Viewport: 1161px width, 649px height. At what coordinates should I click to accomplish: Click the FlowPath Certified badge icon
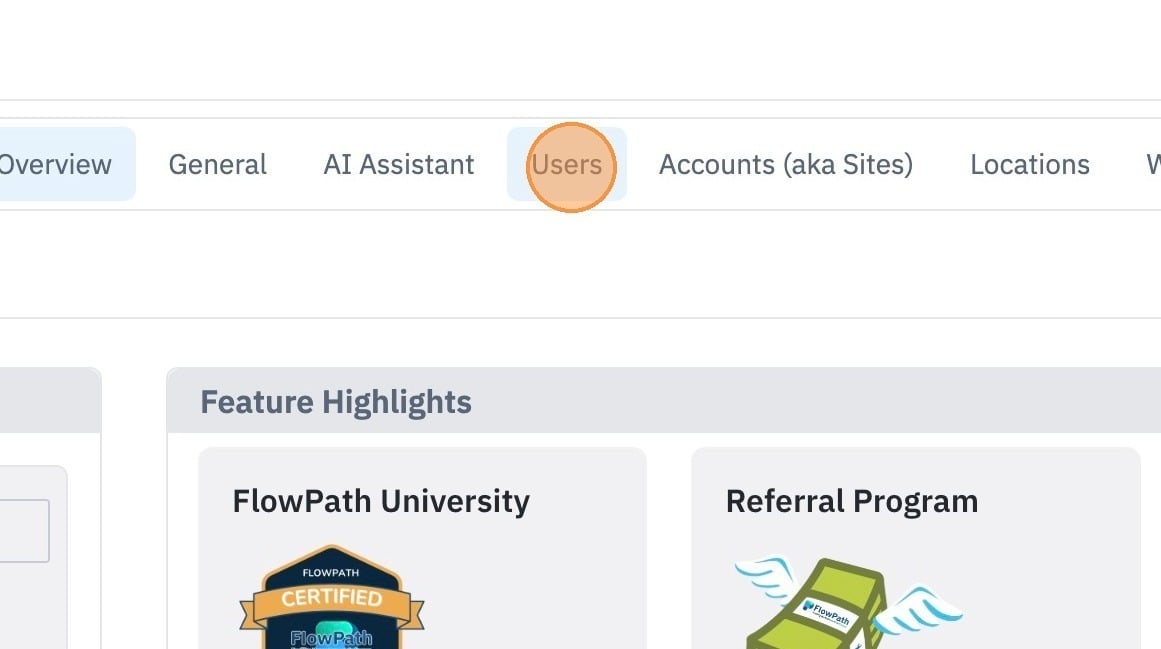tap(332, 597)
